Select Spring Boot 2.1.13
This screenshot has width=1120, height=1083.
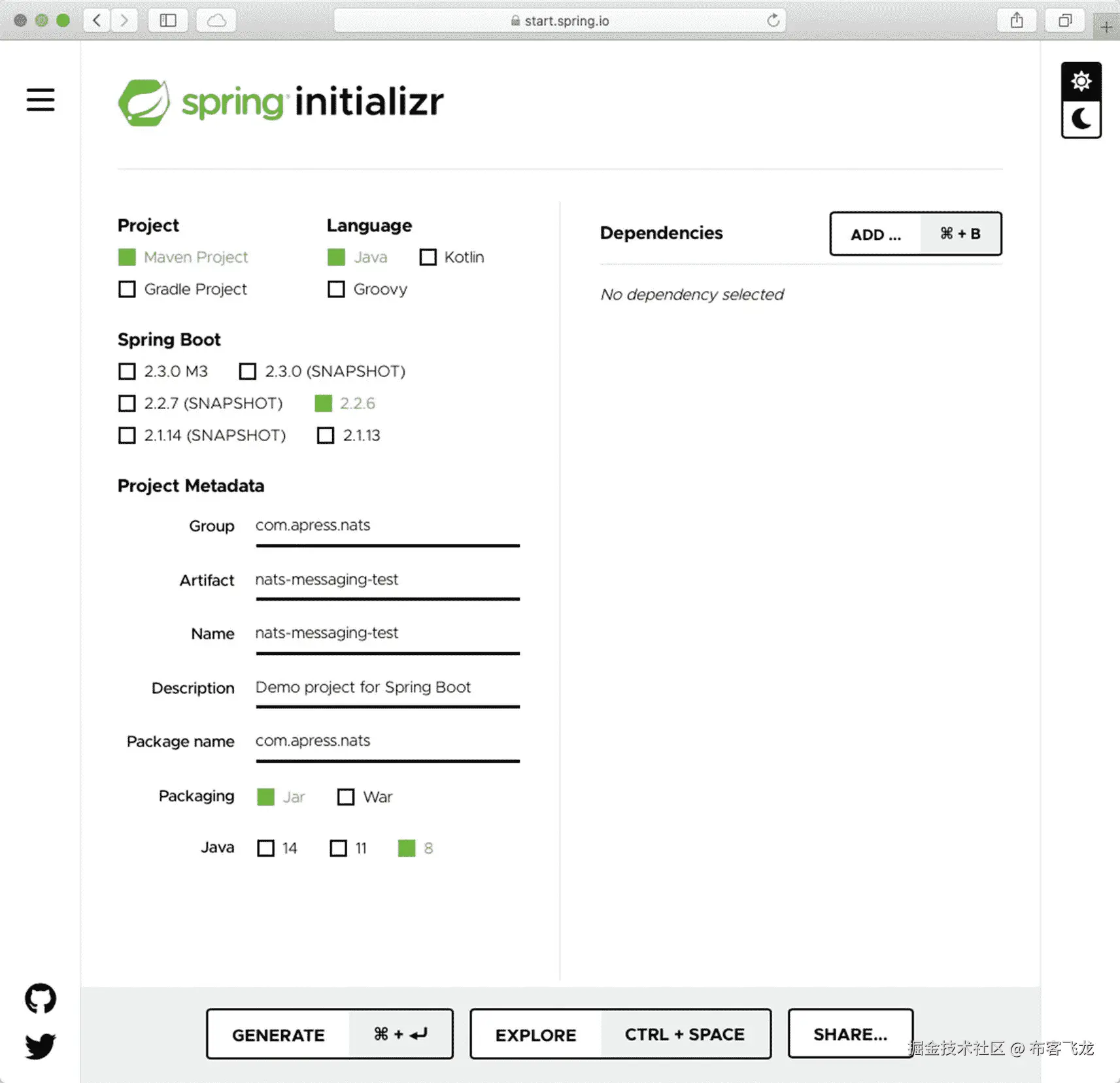click(x=348, y=435)
